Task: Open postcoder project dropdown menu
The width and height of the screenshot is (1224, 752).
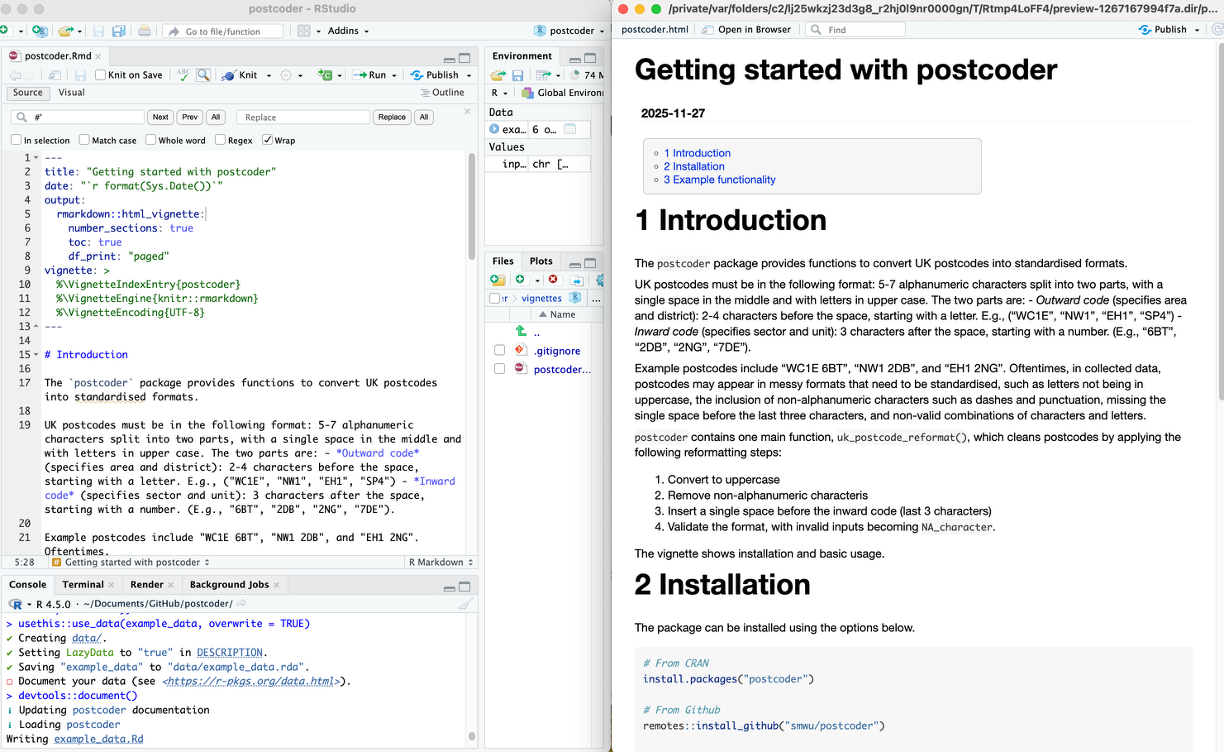Action: pos(567,31)
